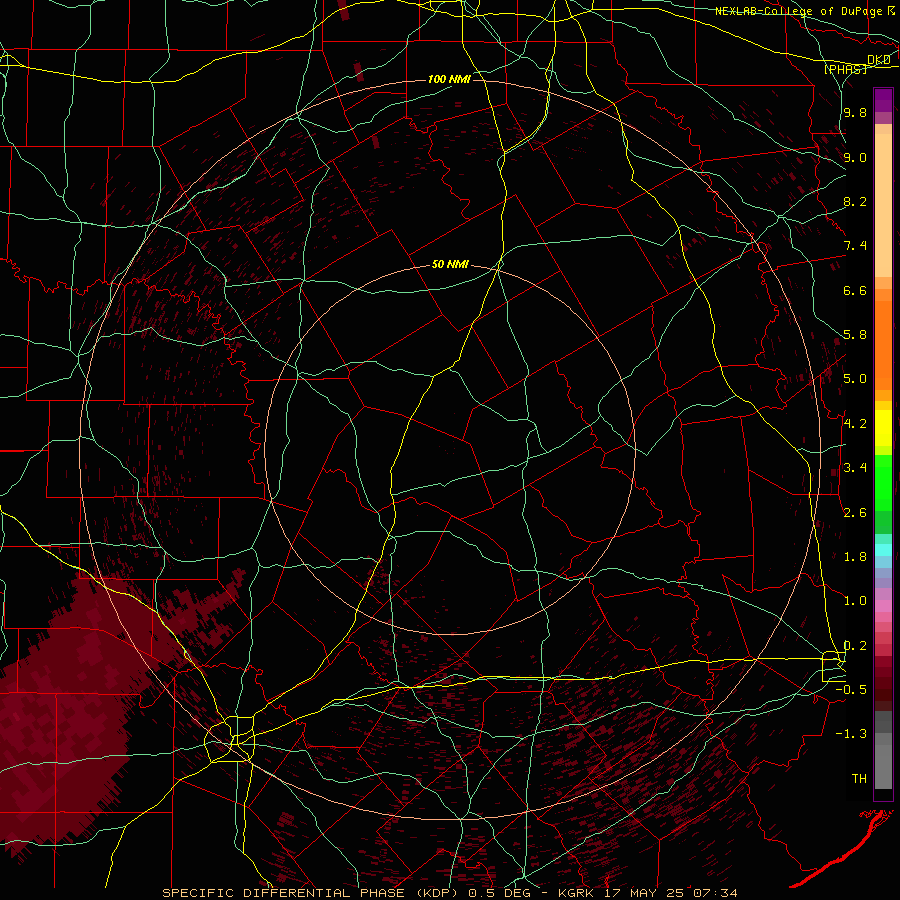This screenshot has width=900, height=900.
Task: Click the DKD product code label
Action: (x=879, y=60)
